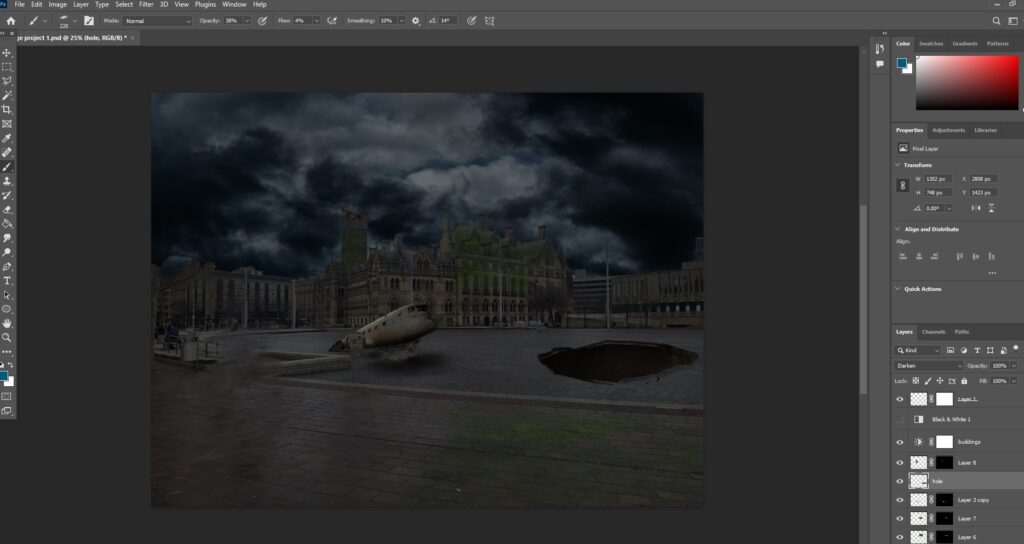The width and height of the screenshot is (1024, 544).
Task: Switch to the Adjustments tab
Action: coord(948,130)
